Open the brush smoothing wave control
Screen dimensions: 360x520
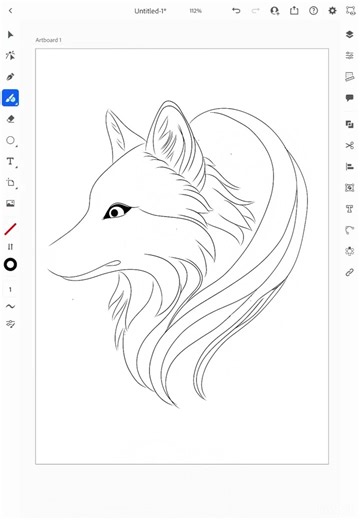click(x=10, y=306)
